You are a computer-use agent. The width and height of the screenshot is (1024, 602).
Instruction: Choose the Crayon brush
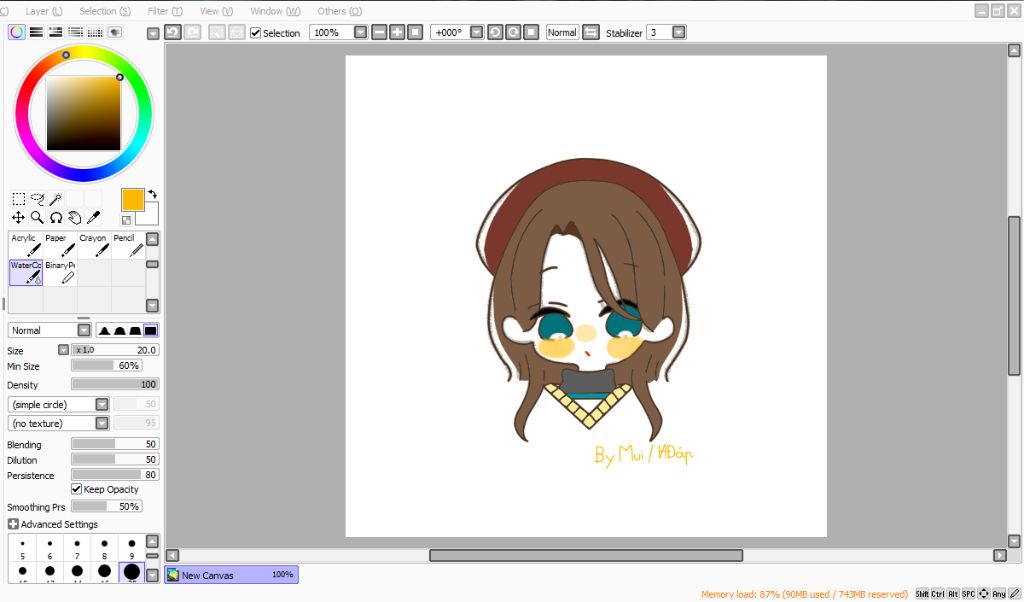(x=94, y=245)
